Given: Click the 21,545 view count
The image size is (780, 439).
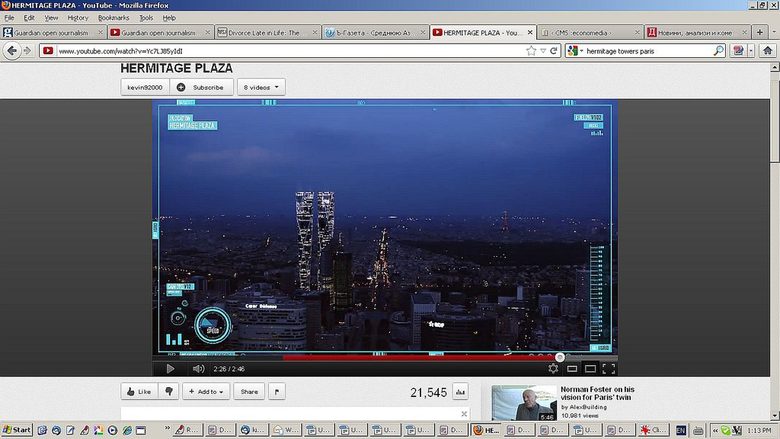Looking at the screenshot, I should click(x=428, y=392).
